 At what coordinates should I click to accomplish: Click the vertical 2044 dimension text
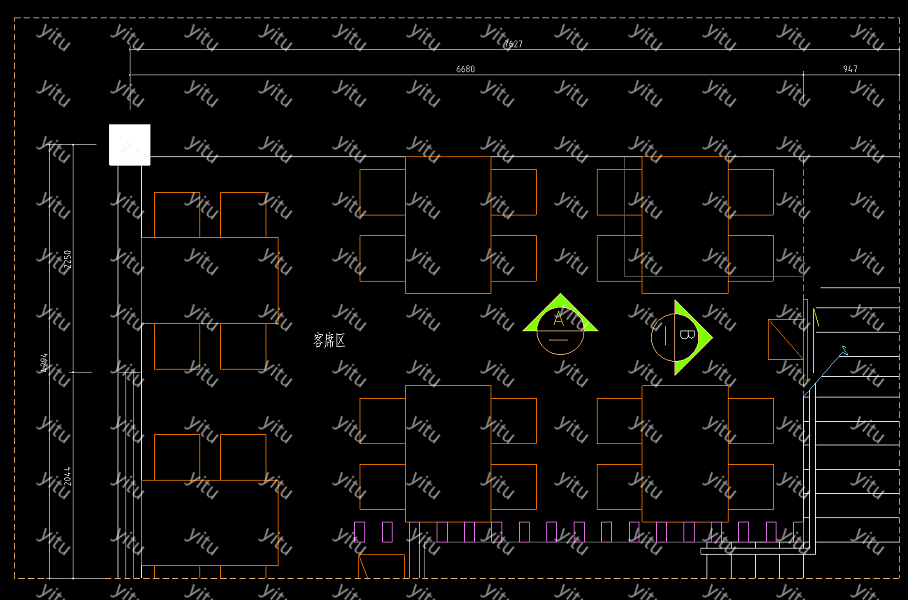click(68, 476)
